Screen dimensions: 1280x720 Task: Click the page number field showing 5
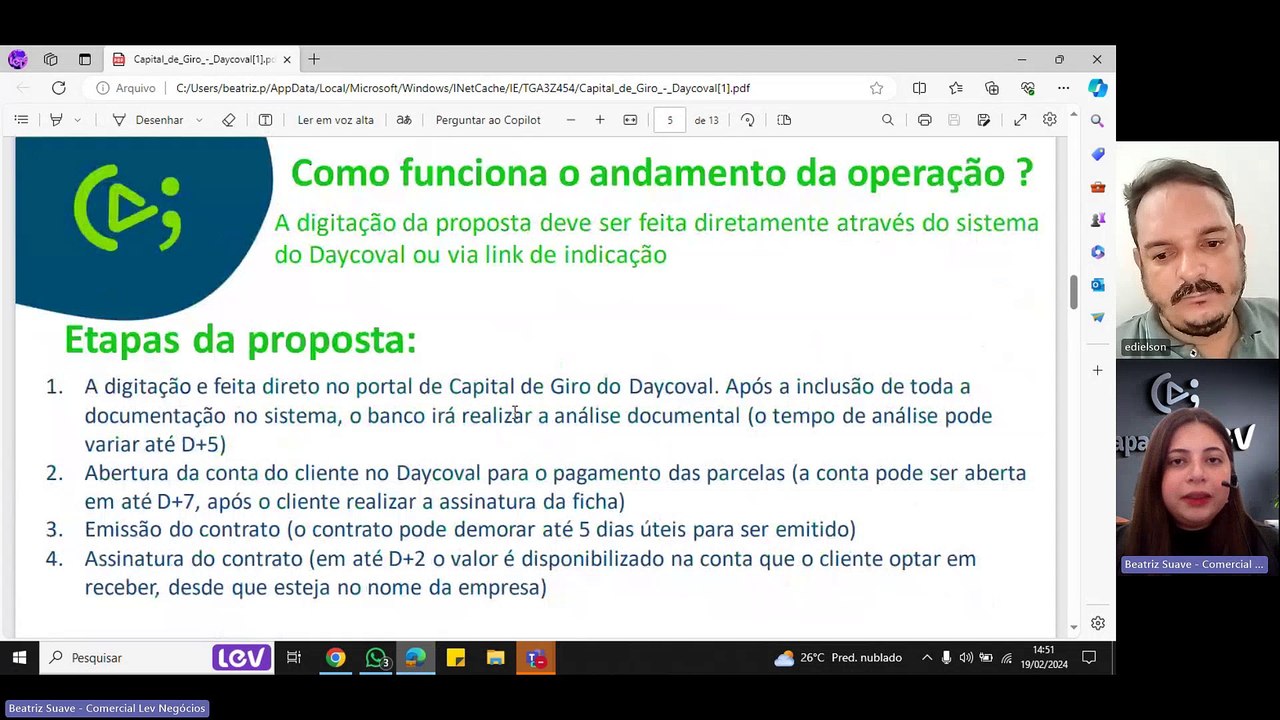(670, 120)
